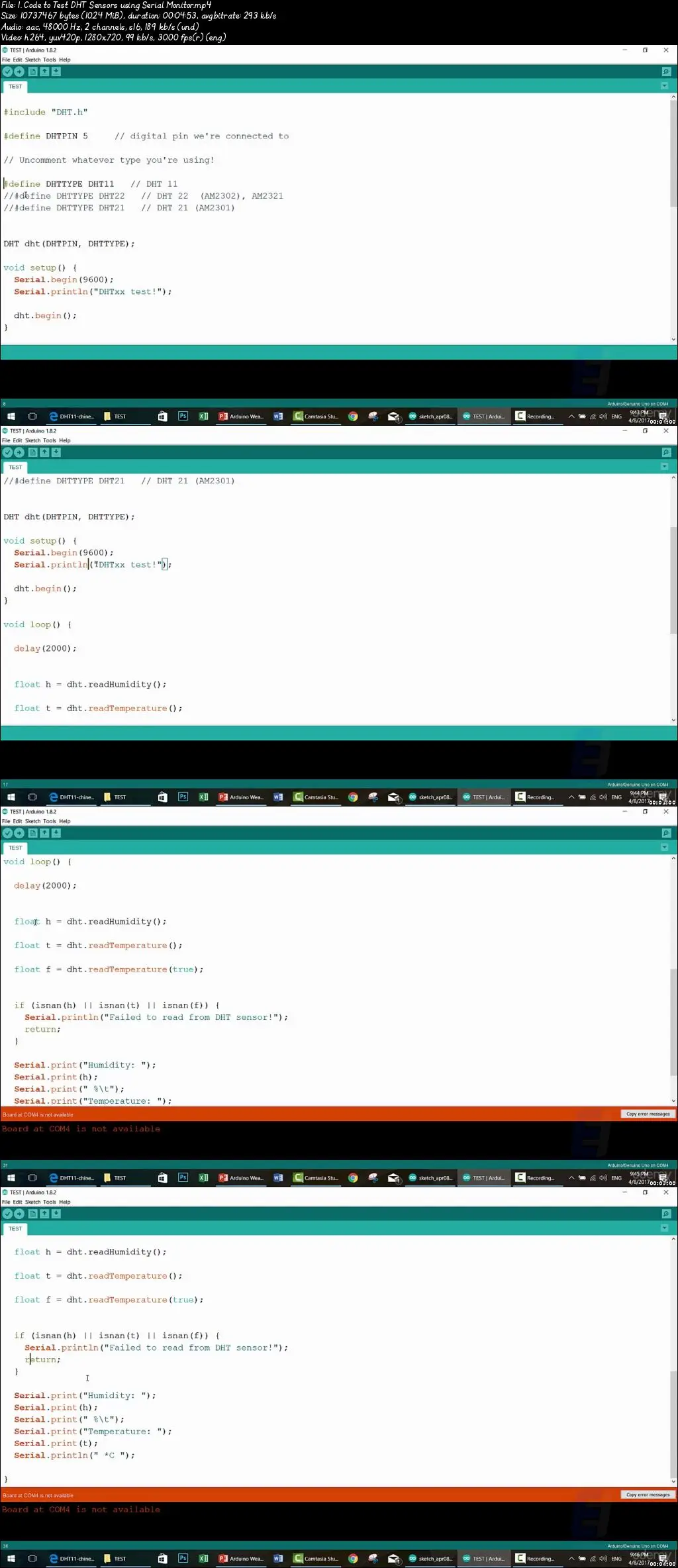Click the Upload arrow icon in first frame
The width and height of the screenshot is (678, 1568).
[19, 72]
